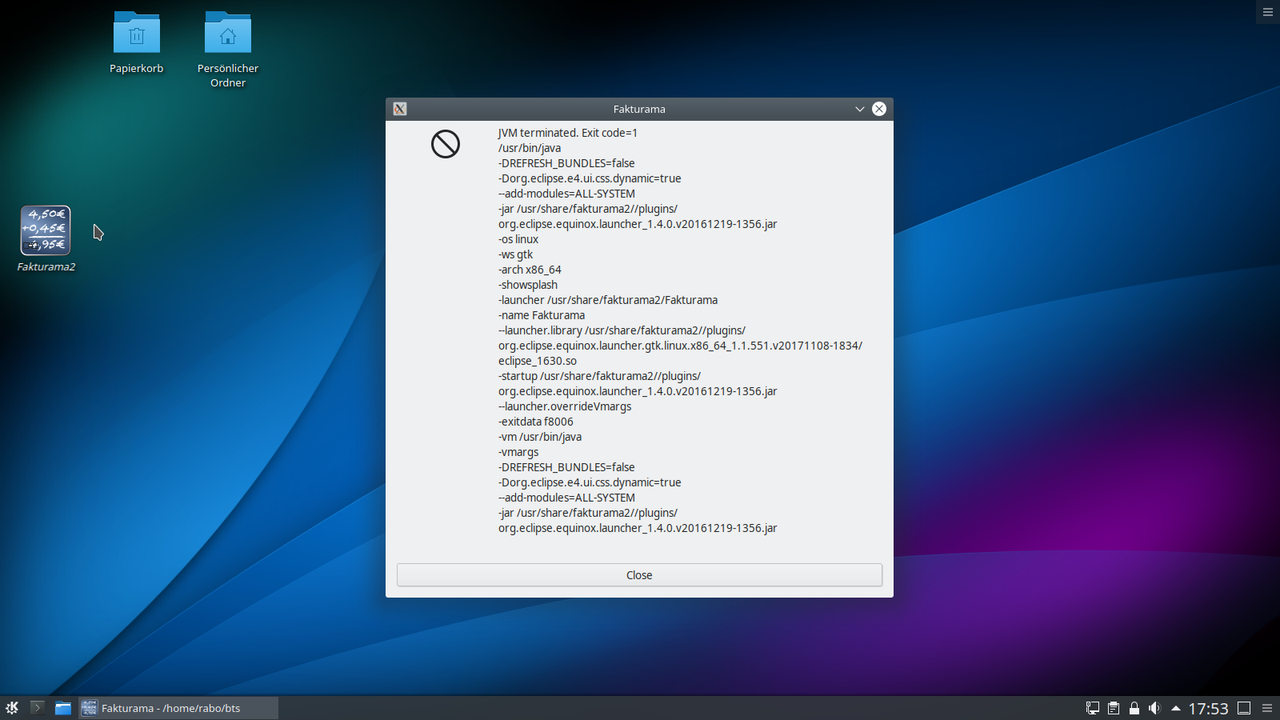1280x720 pixels.
Task: Click 'JVM terminated. Exit code=1' text
Action: pyautogui.click(x=568, y=133)
